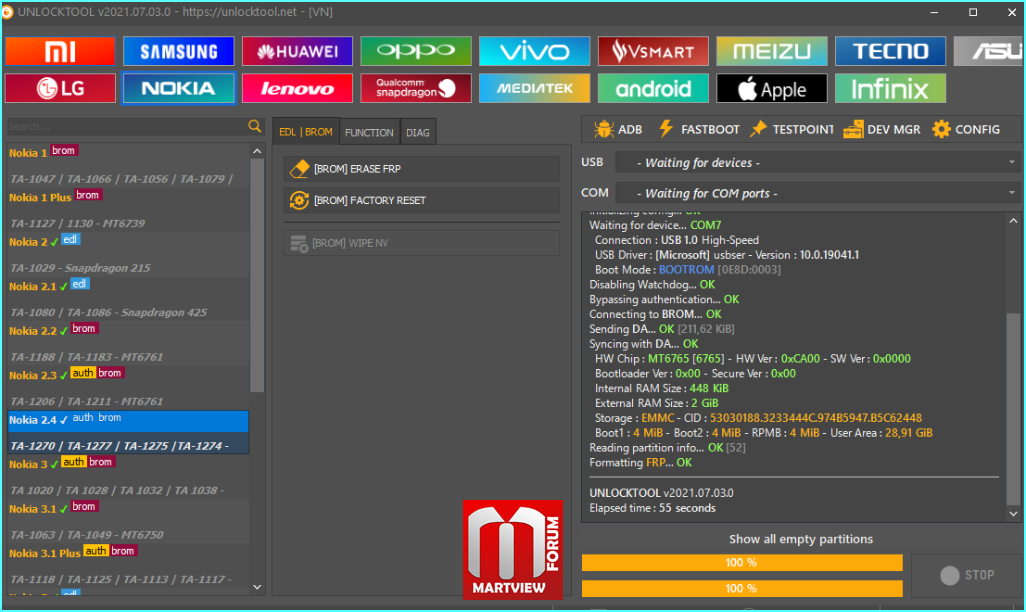The image size is (1026, 612).
Task: Select the Qualcomm Snapdragon tile
Action: click(416, 88)
